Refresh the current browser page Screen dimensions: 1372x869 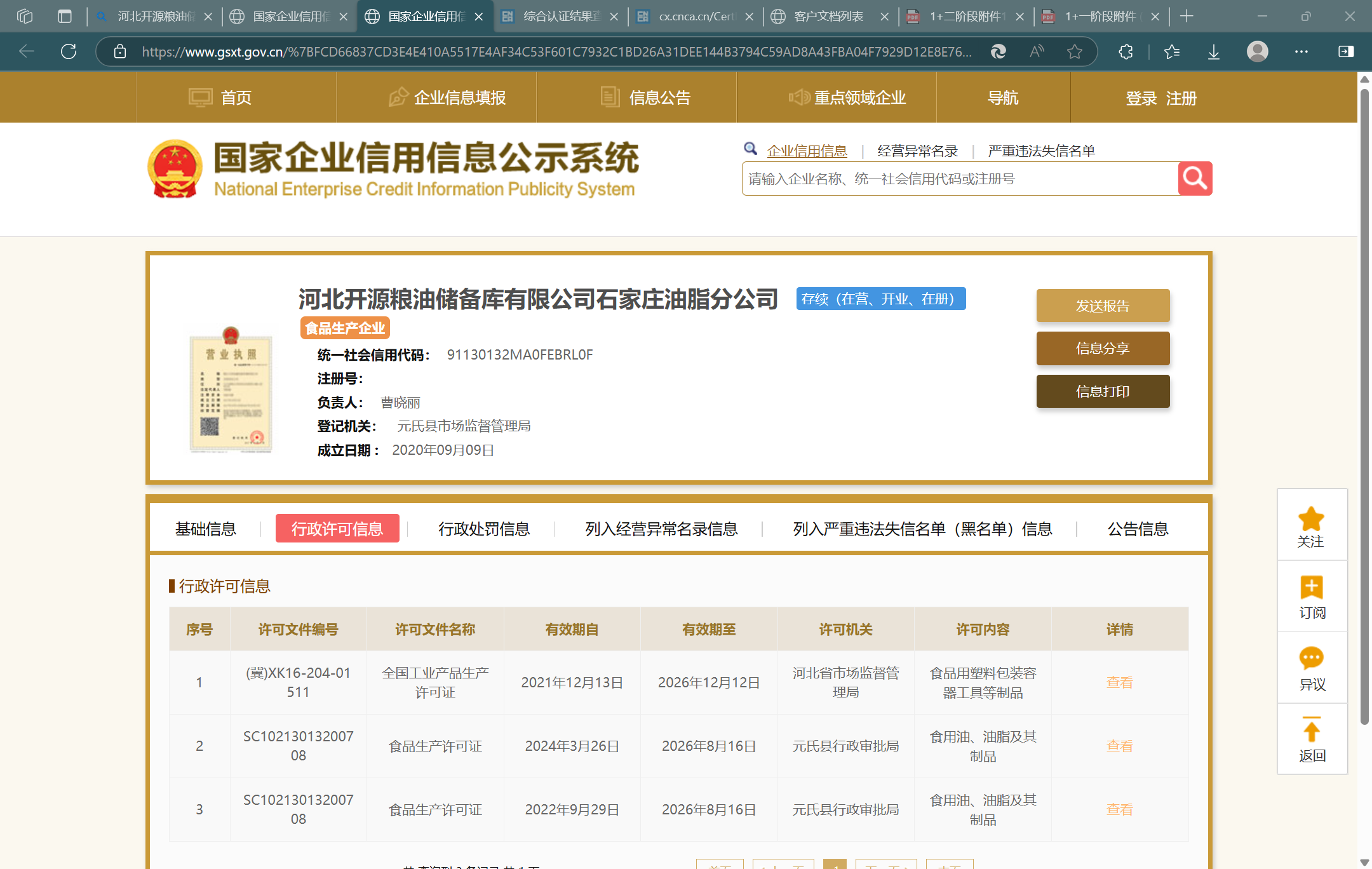69,51
